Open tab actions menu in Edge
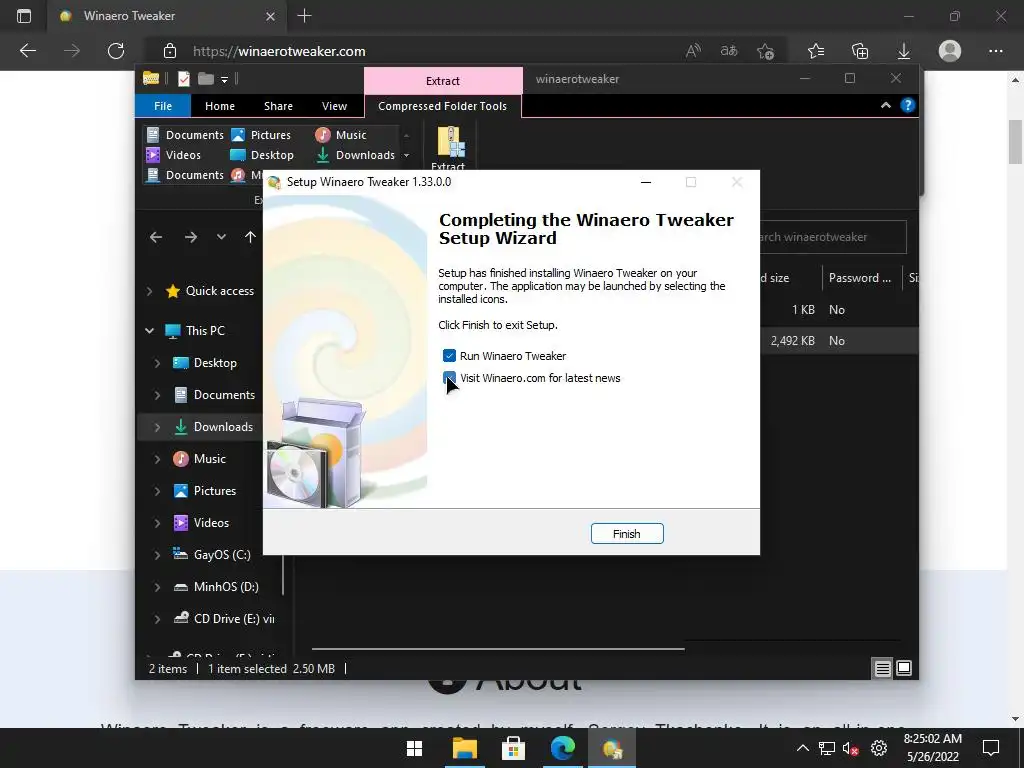1024x768 pixels. (24, 16)
